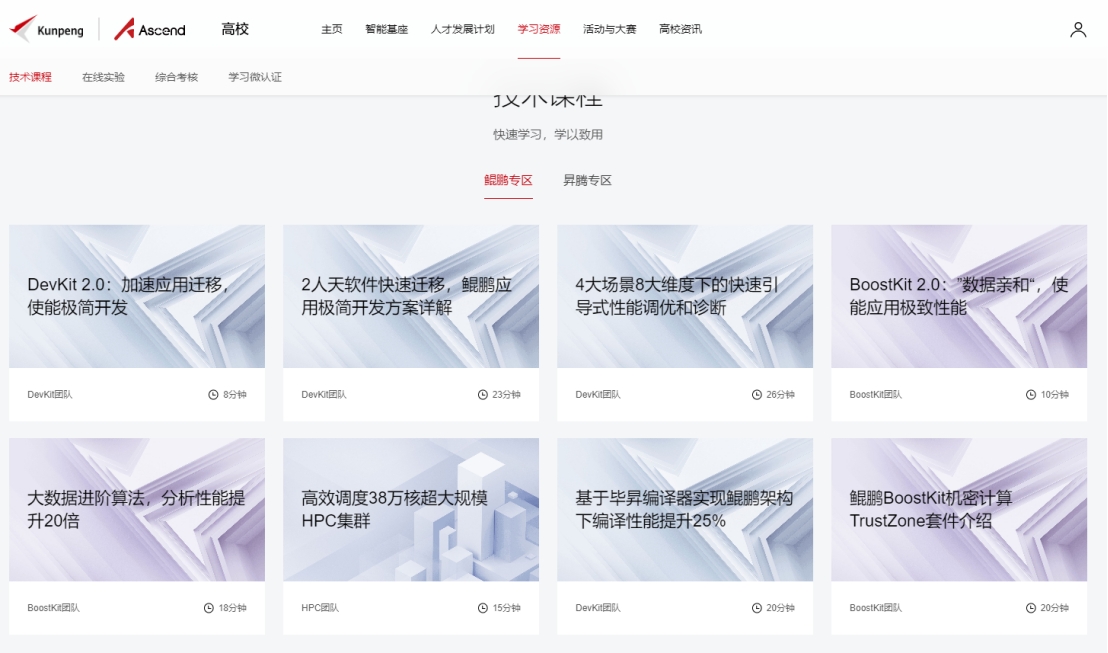Click clock icon beside 15分钟 duration
Screen dimensions: 1108x653
pyautogui.click(x=483, y=608)
